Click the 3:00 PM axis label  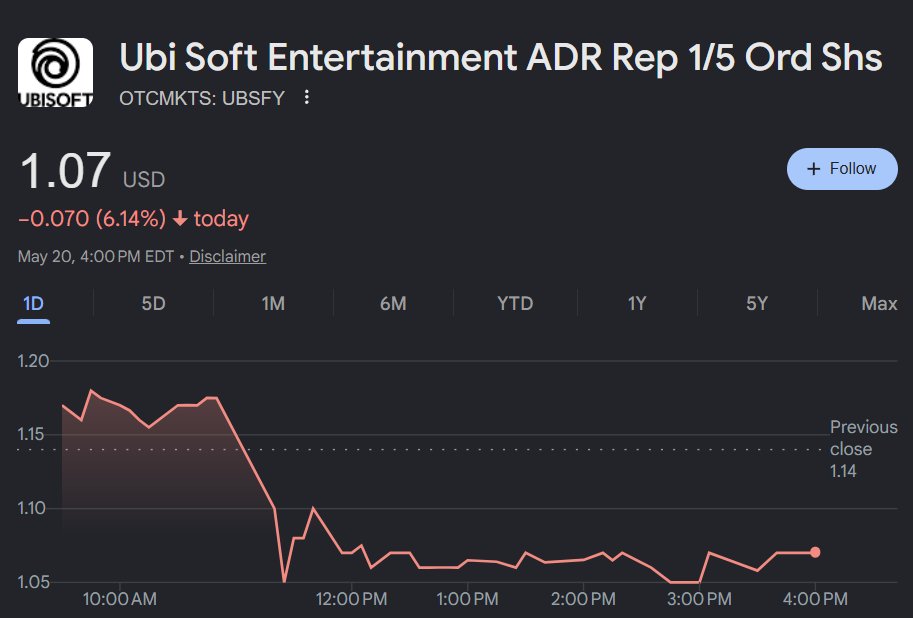(699, 599)
